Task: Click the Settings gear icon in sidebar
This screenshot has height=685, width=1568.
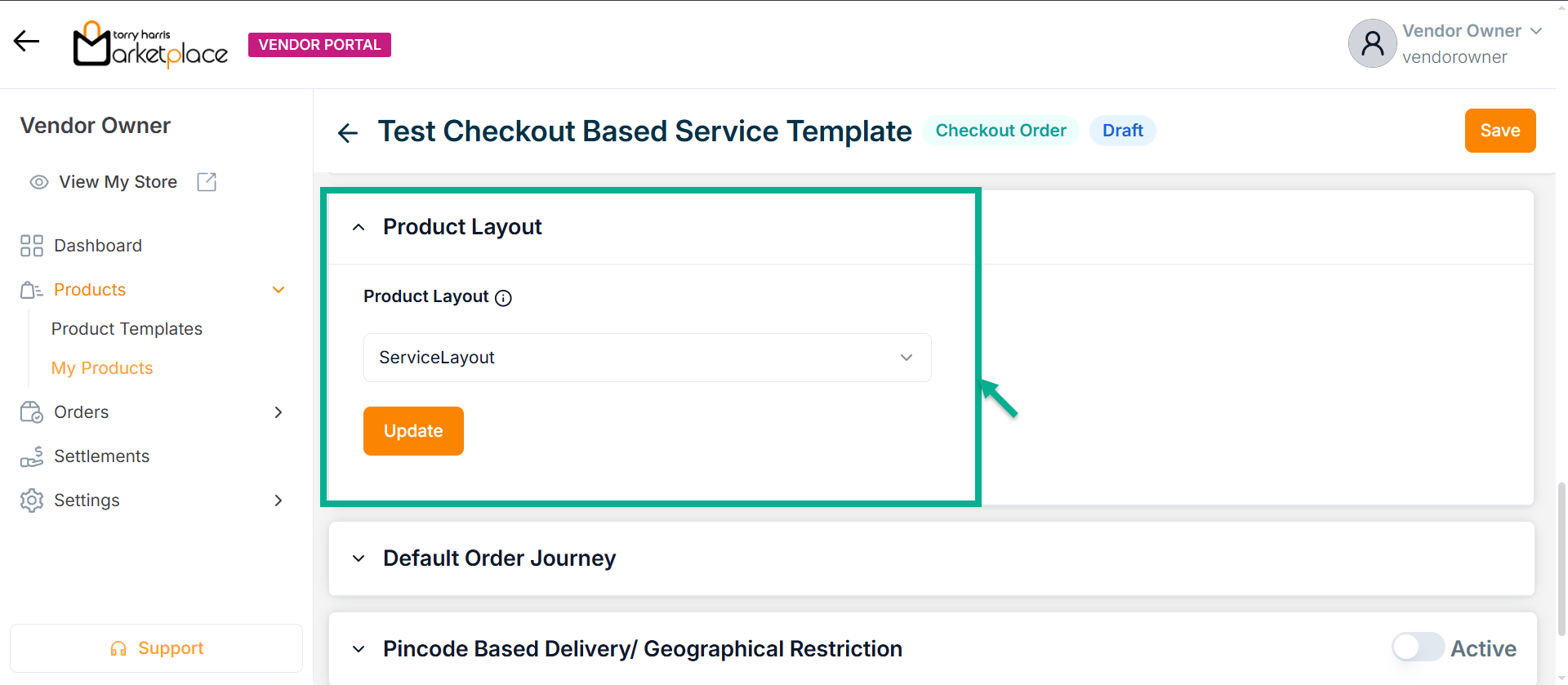Action: point(32,500)
